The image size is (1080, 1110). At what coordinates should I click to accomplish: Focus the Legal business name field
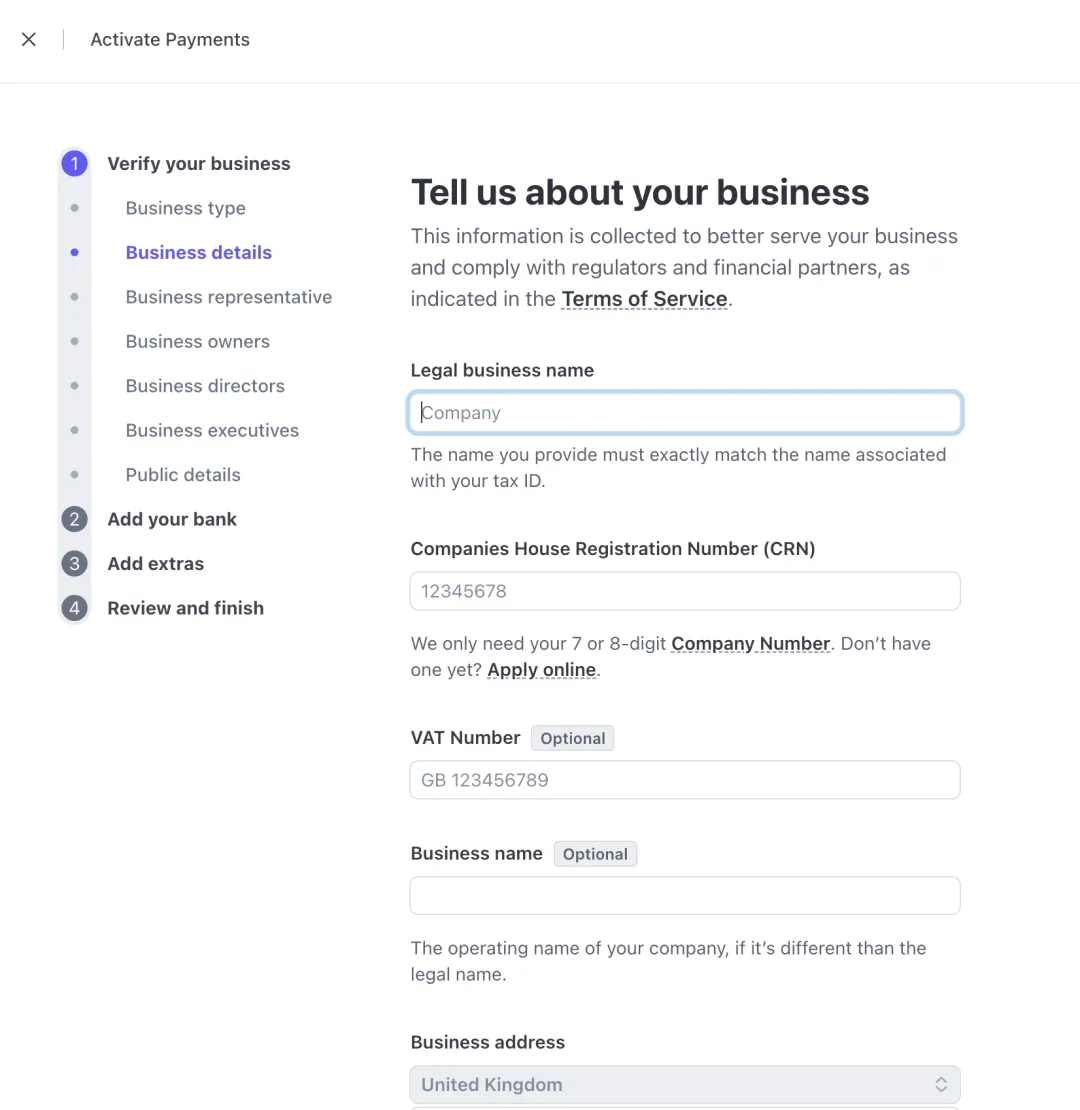point(685,412)
